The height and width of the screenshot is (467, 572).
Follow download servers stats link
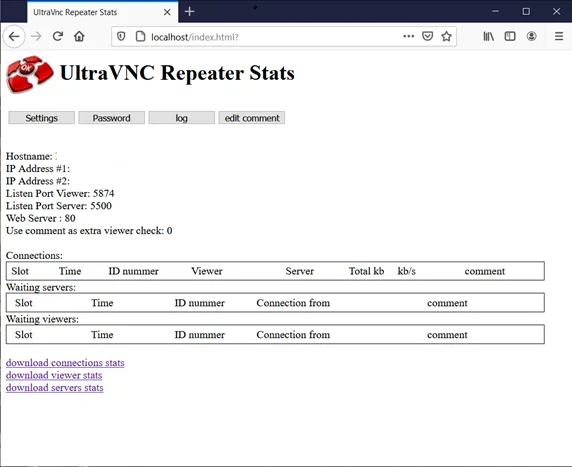click(x=54, y=387)
